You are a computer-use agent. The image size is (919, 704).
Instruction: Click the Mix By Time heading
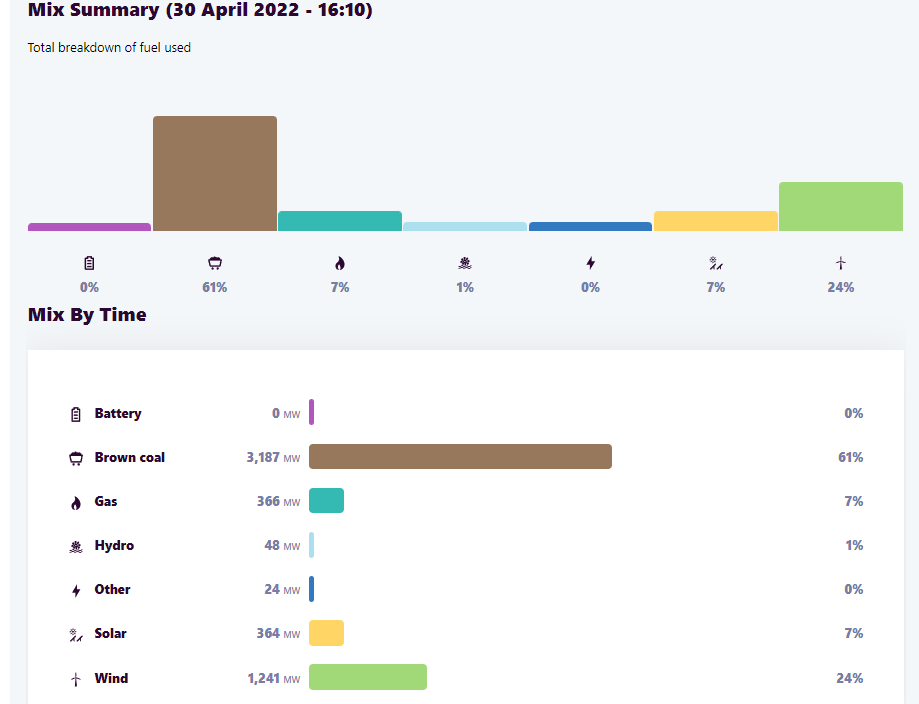pos(87,315)
